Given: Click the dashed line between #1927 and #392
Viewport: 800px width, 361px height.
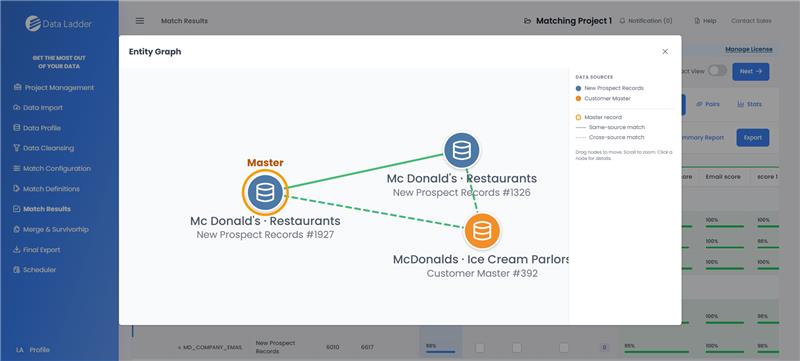Looking at the screenshot, I should coord(375,212).
